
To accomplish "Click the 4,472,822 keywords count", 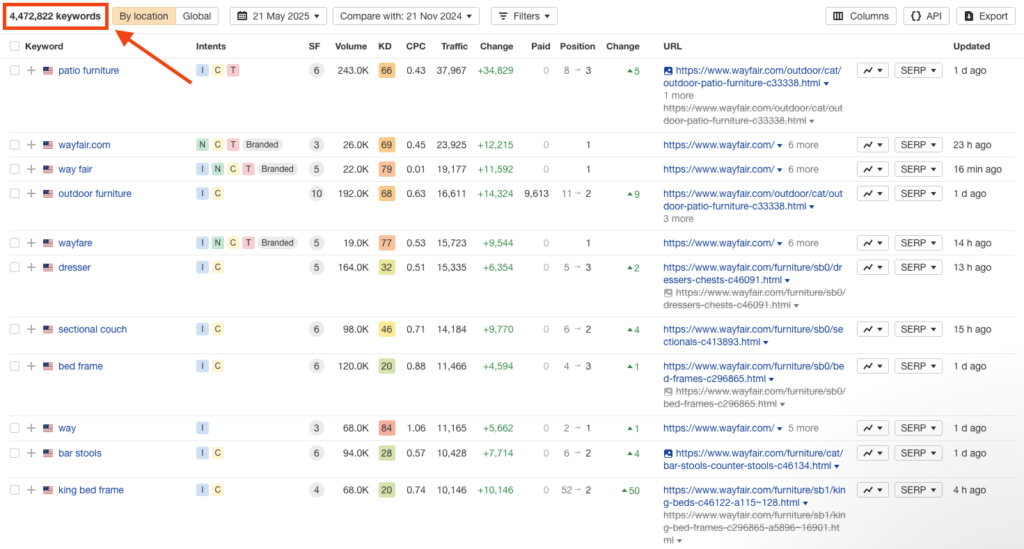I will point(55,16).
